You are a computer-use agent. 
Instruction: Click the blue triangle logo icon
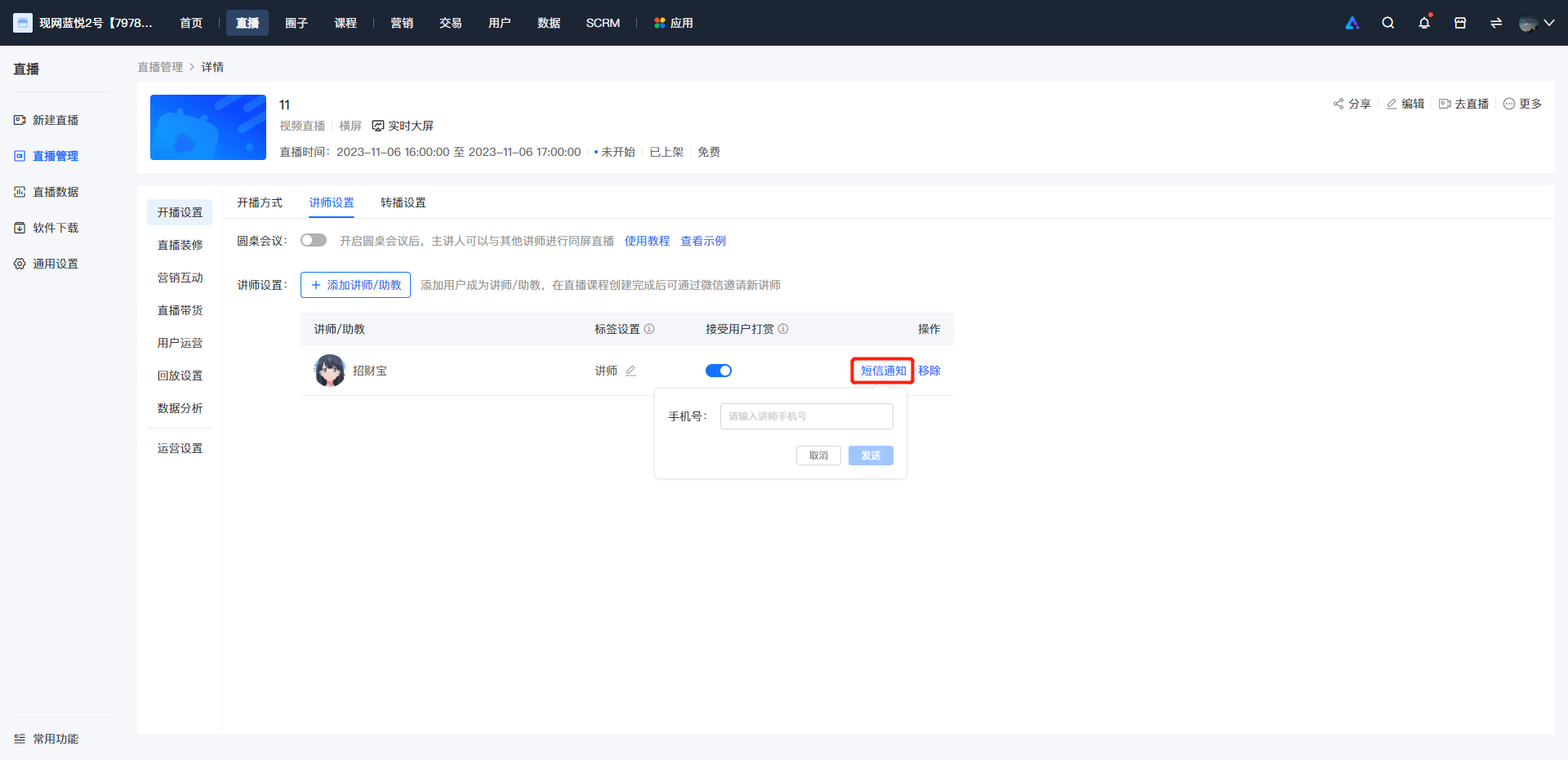click(x=1352, y=23)
